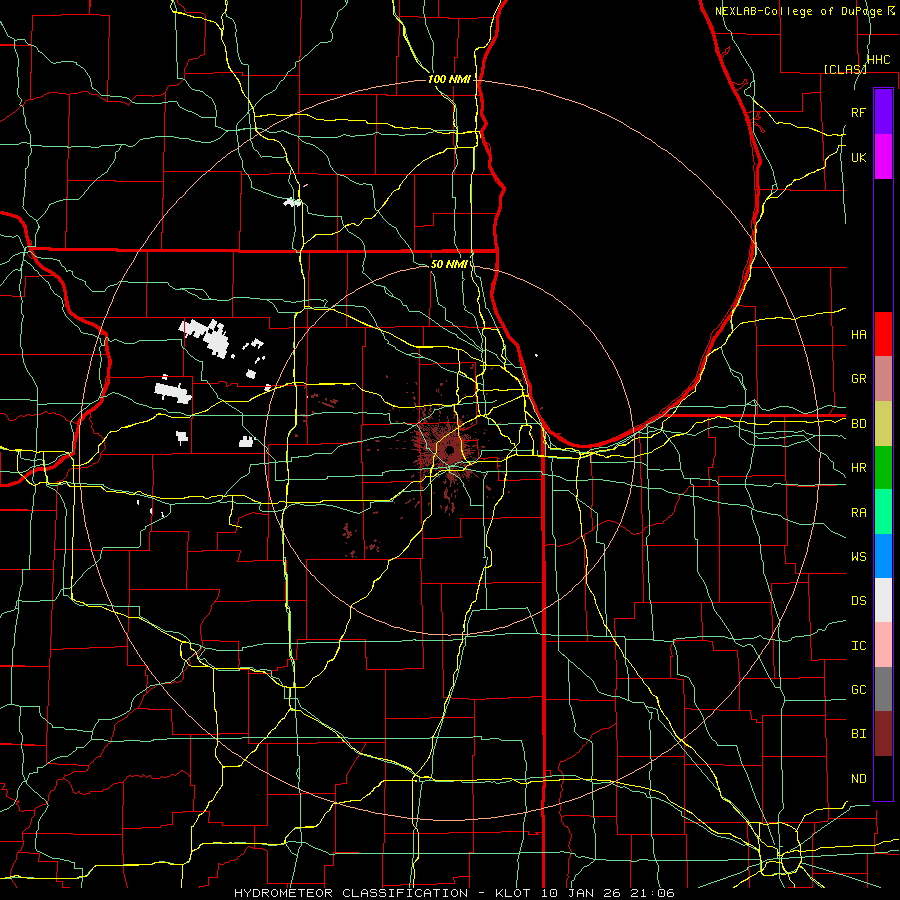Click the KLOT radar site center dot
This screenshot has height=900, width=900.
coord(449,451)
